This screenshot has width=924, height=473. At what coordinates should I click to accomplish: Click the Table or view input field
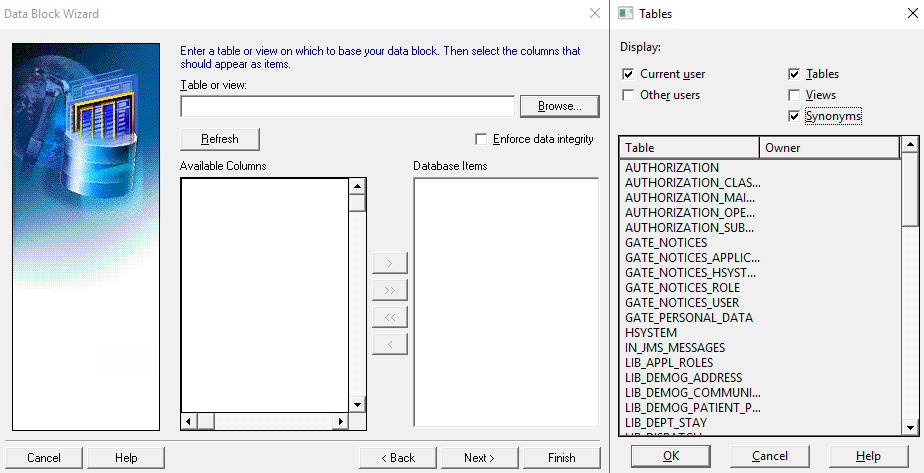tap(347, 106)
